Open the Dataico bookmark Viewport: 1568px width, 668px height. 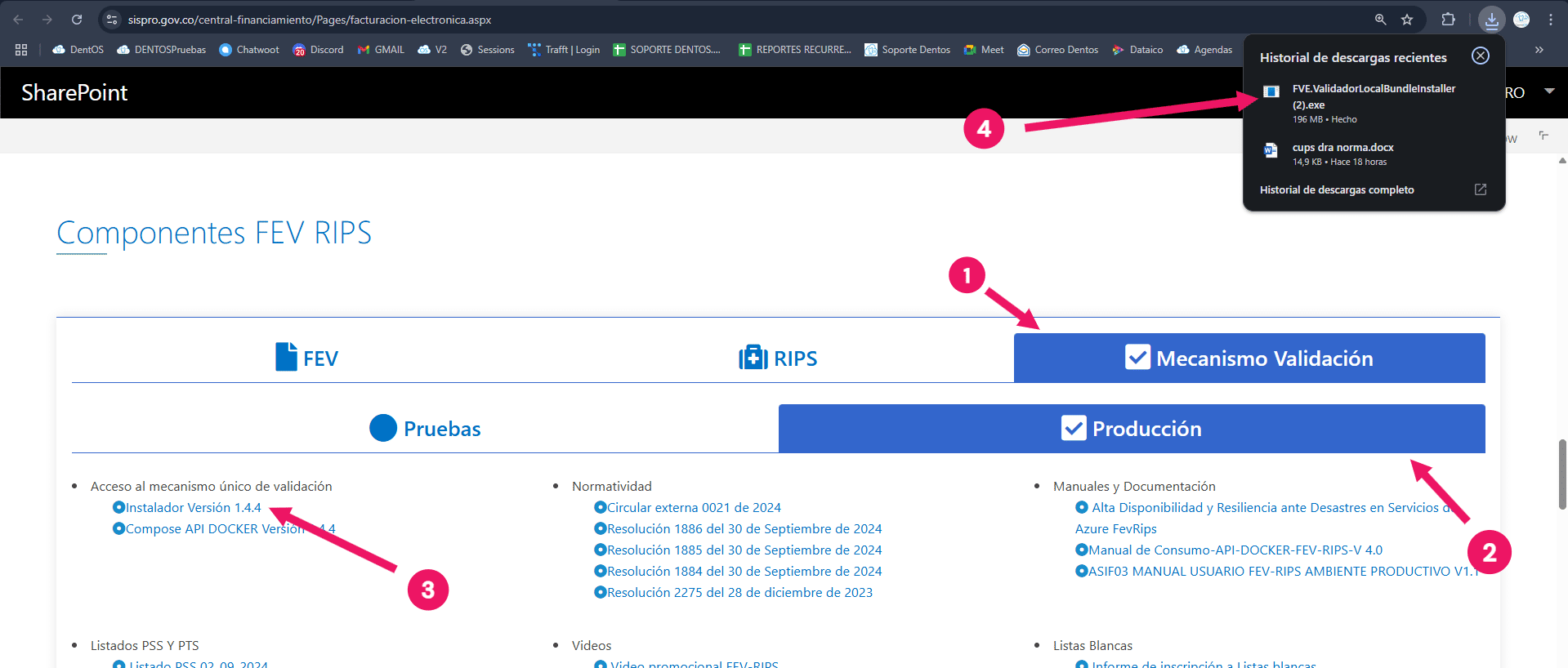tap(1137, 50)
